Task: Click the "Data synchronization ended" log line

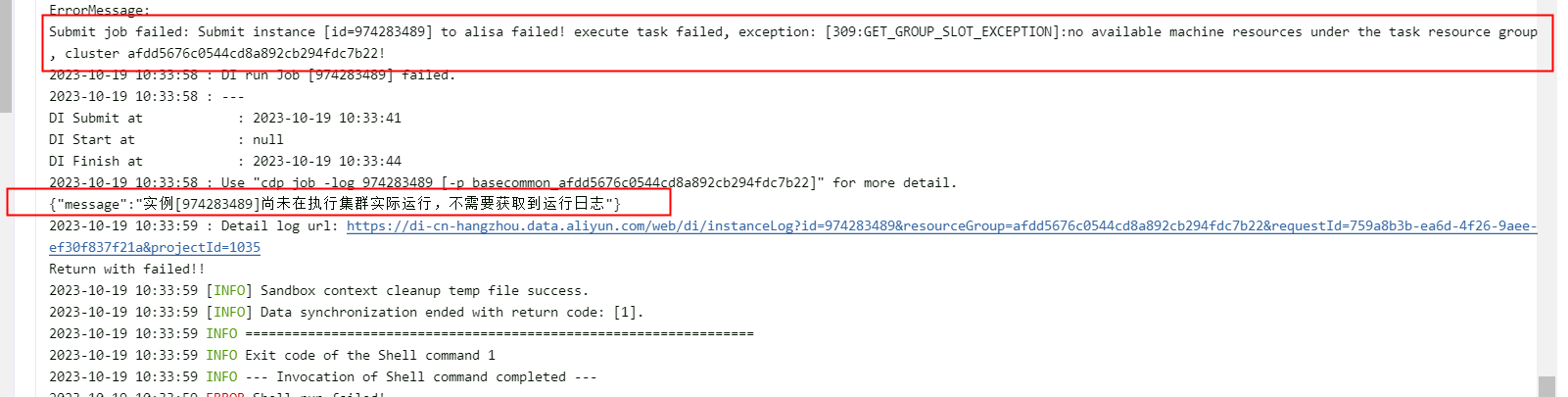Action: 347,312
